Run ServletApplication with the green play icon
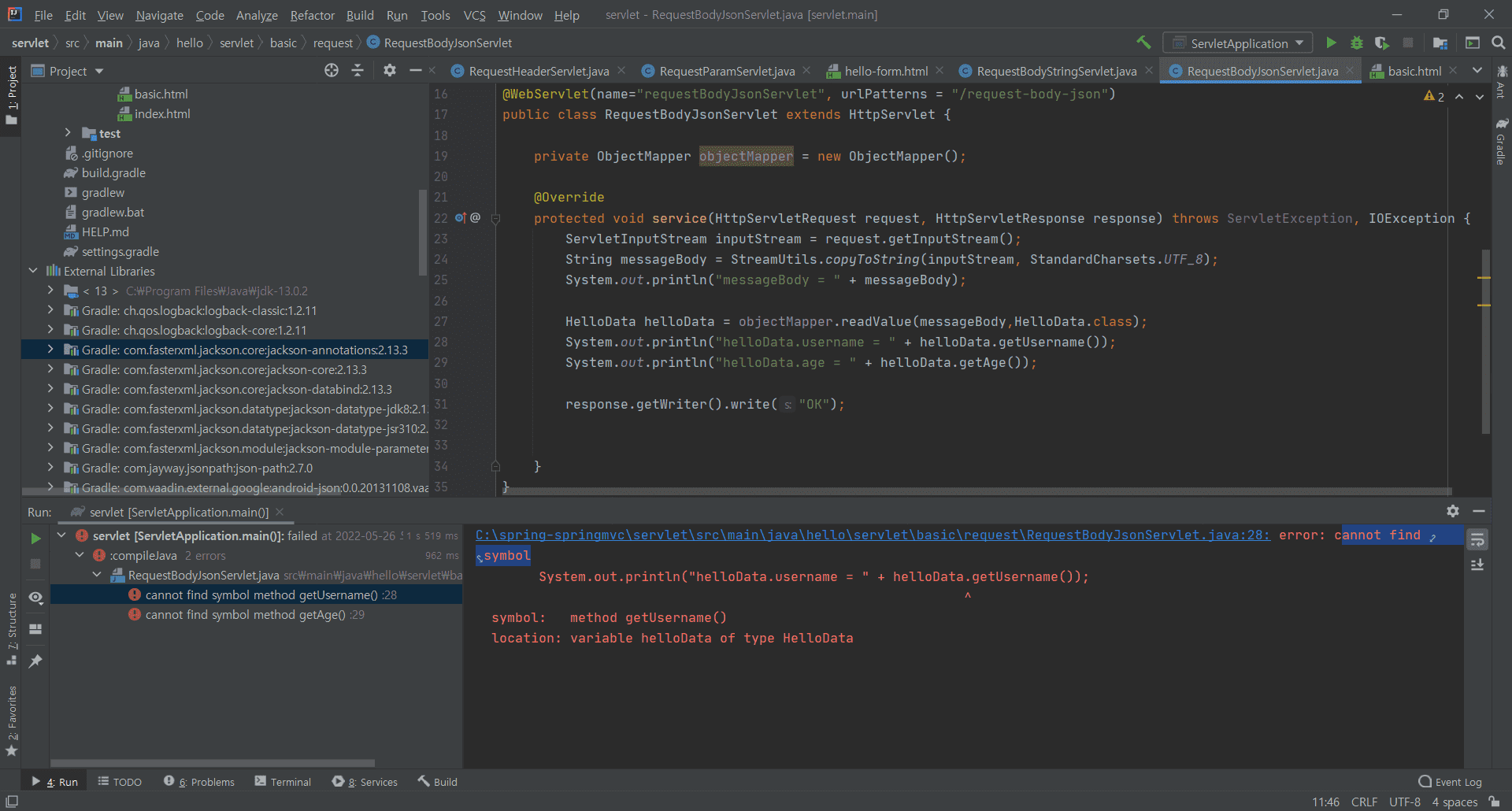This screenshot has height=811, width=1512. point(1331,43)
